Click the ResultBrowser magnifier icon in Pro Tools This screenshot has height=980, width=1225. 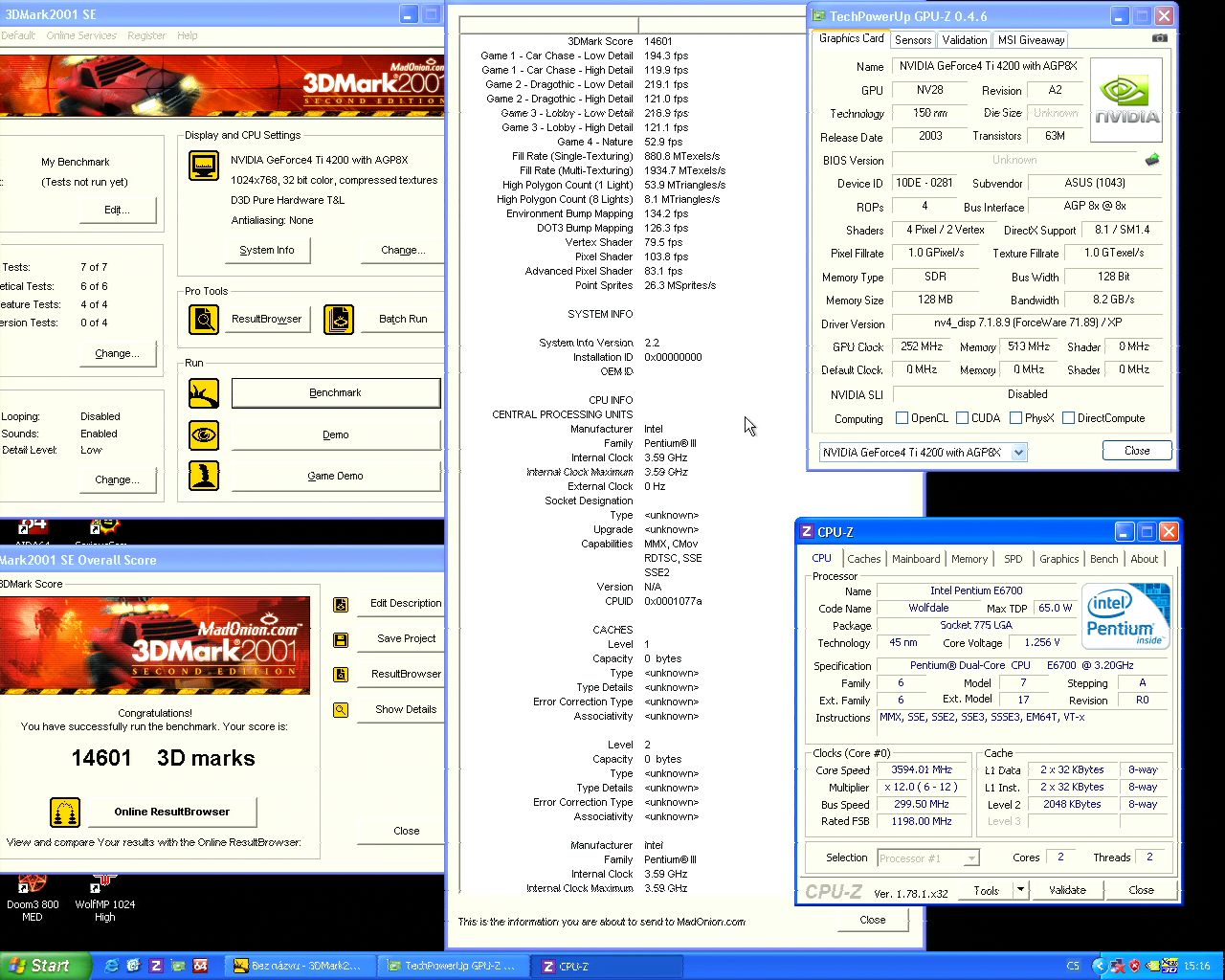click(x=203, y=319)
